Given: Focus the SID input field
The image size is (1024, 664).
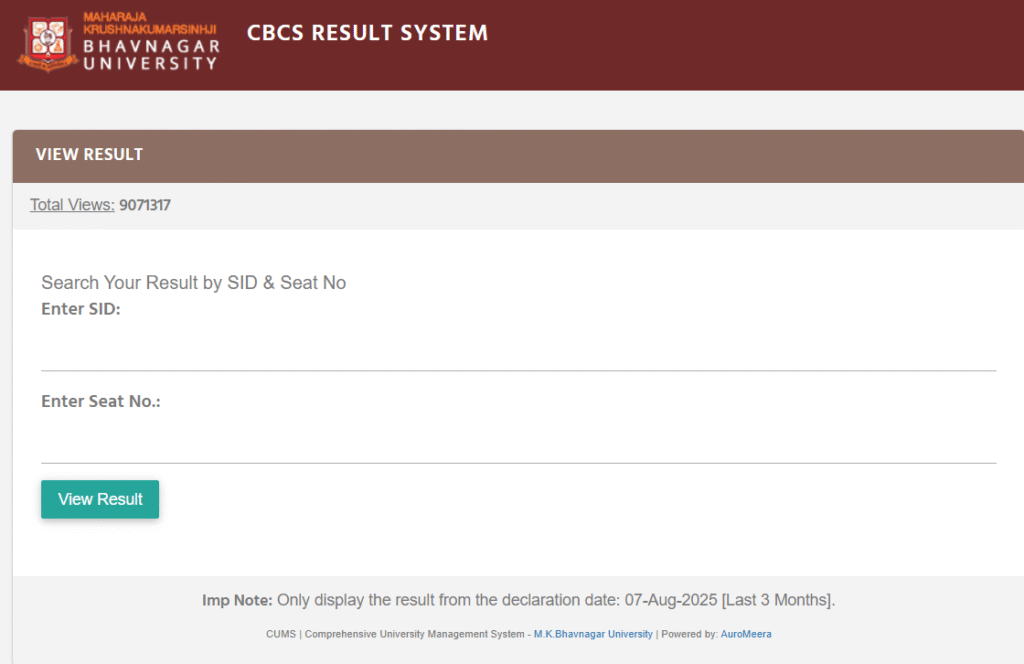Looking at the screenshot, I should [x=518, y=352].
